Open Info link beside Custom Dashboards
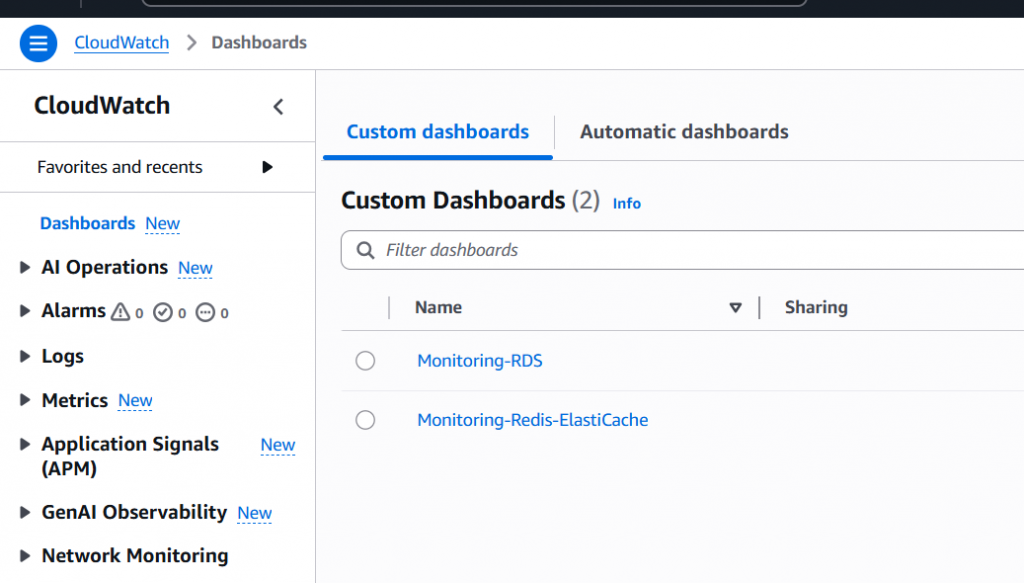The height and width of the screenshot is (583, 1024). pyautogui.click(x=626, y=203)
